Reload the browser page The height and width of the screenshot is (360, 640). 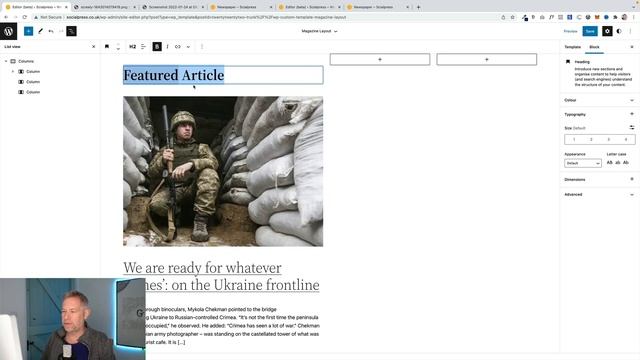(25, 17)
